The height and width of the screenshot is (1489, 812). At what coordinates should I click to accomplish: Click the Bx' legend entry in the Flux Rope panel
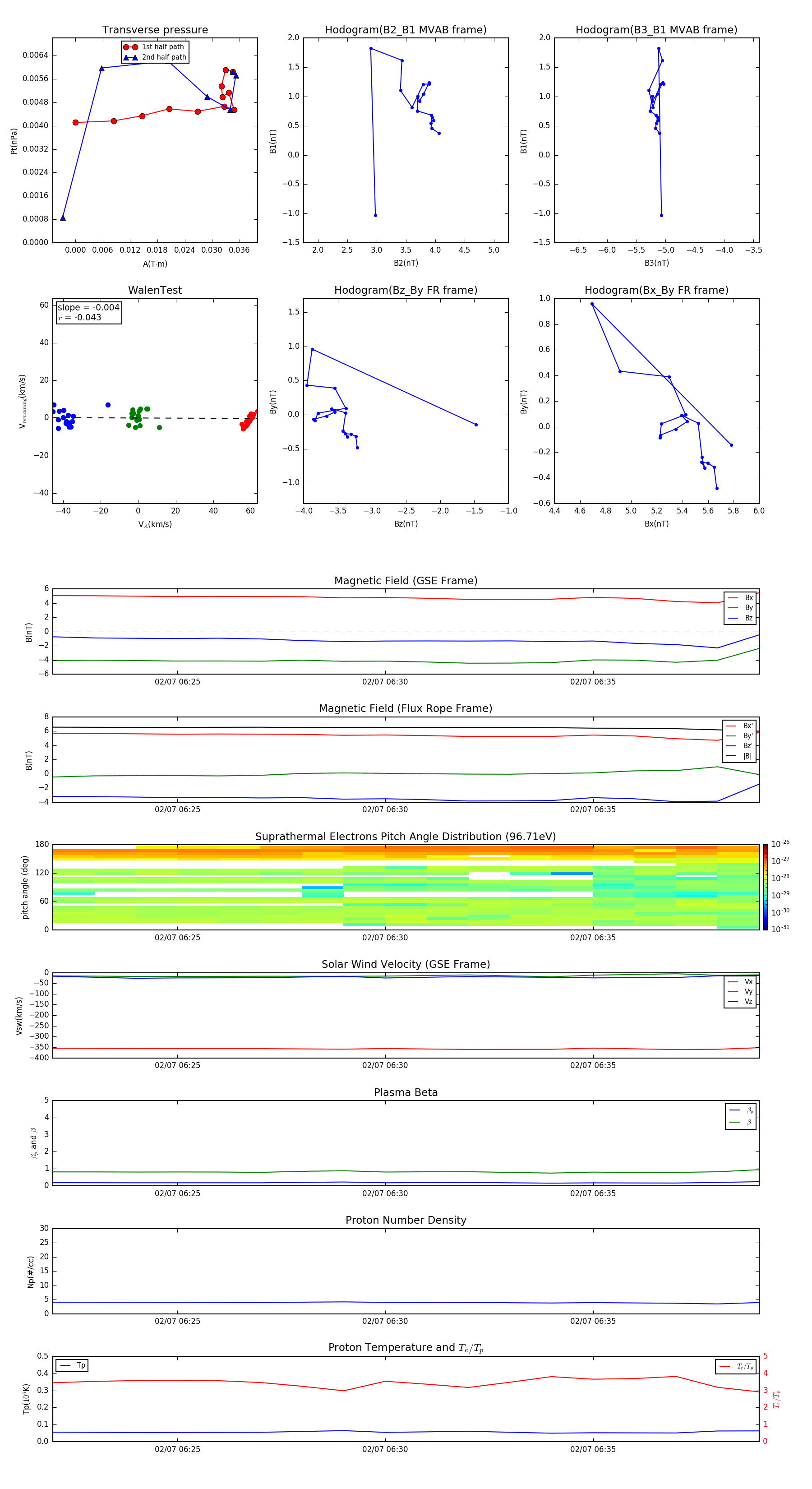point(740,726)
